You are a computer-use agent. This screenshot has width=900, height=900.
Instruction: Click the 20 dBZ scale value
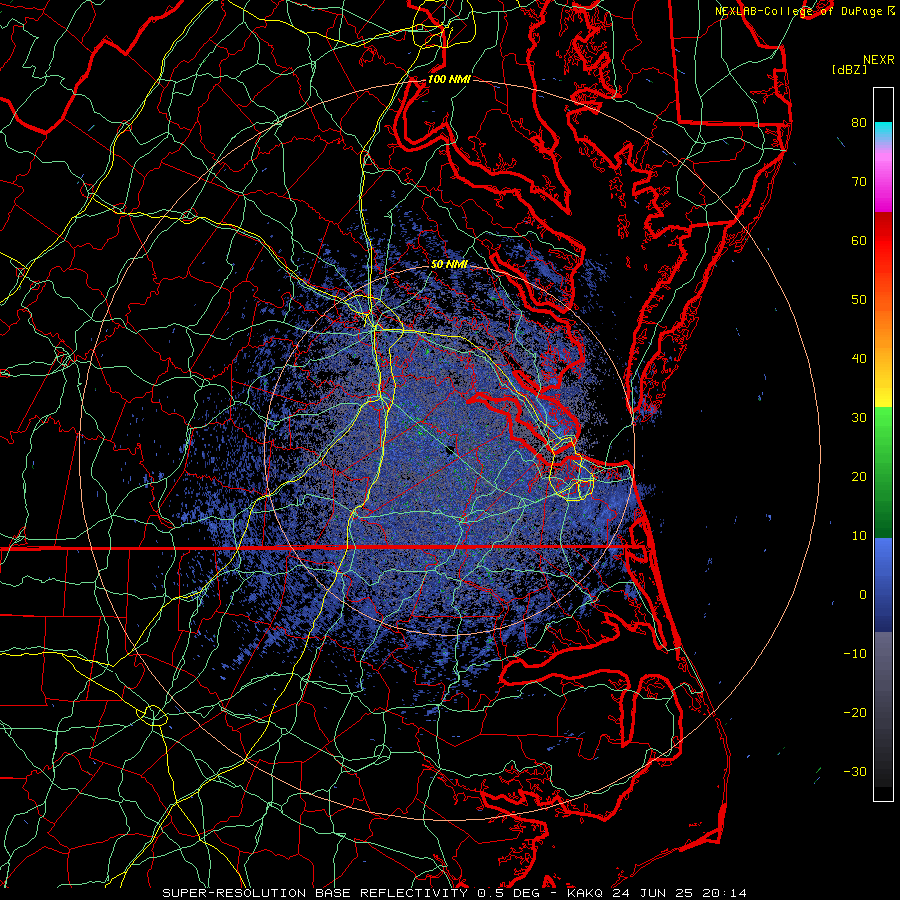tap(859, 477)
